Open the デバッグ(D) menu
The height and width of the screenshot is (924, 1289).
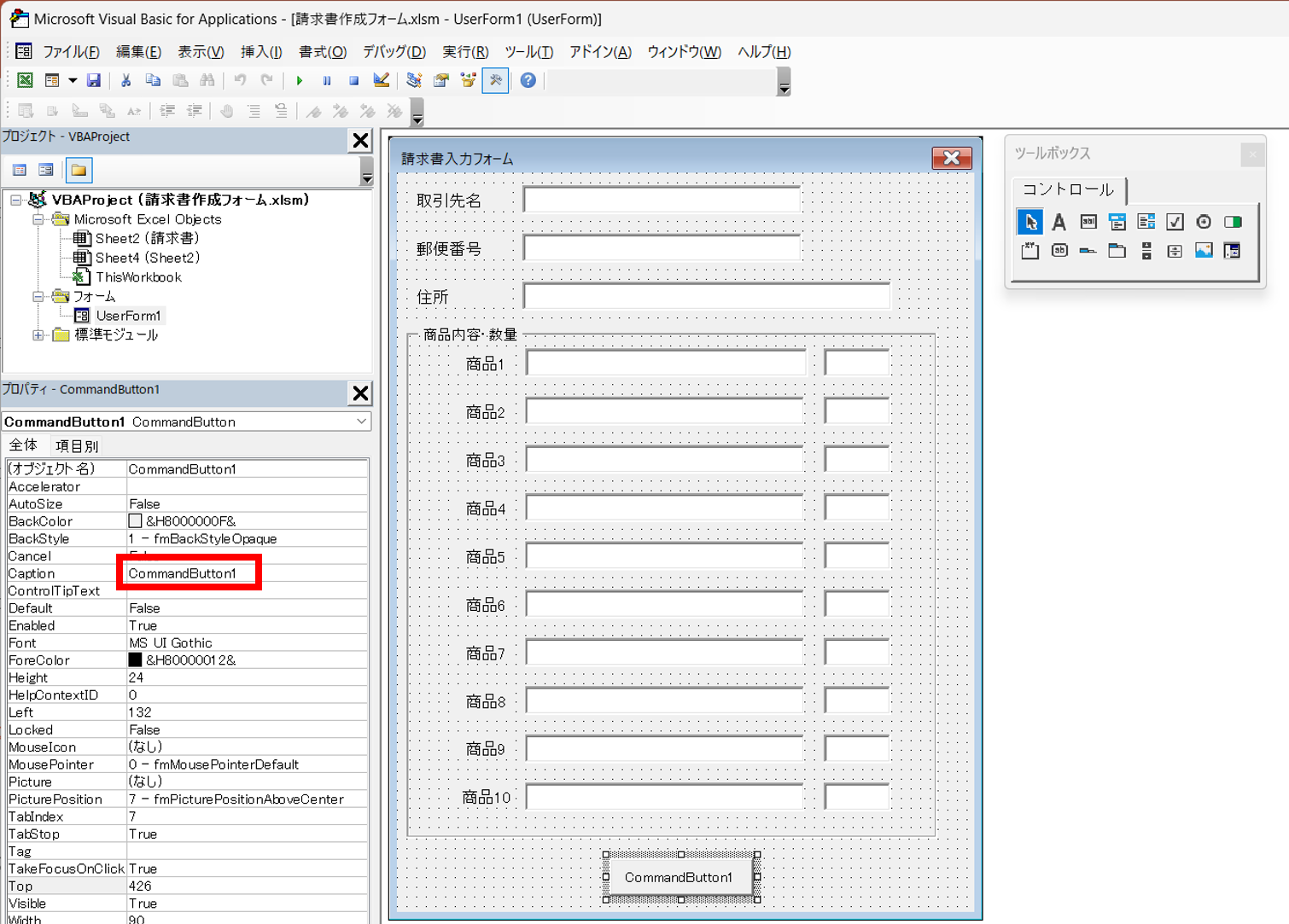[x=394, y=52]
